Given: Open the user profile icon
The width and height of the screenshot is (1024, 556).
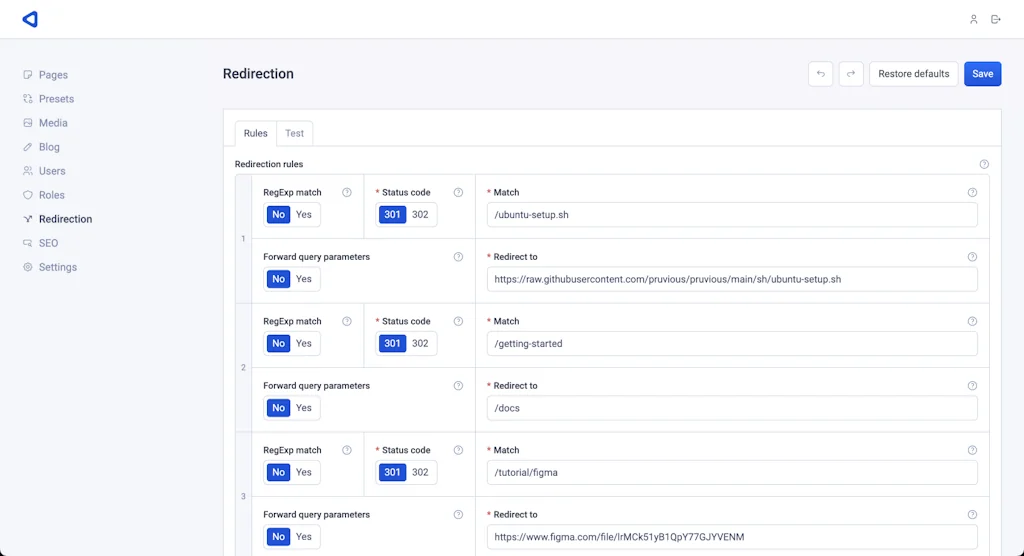Looking at the screenshot, I should 973,19.
